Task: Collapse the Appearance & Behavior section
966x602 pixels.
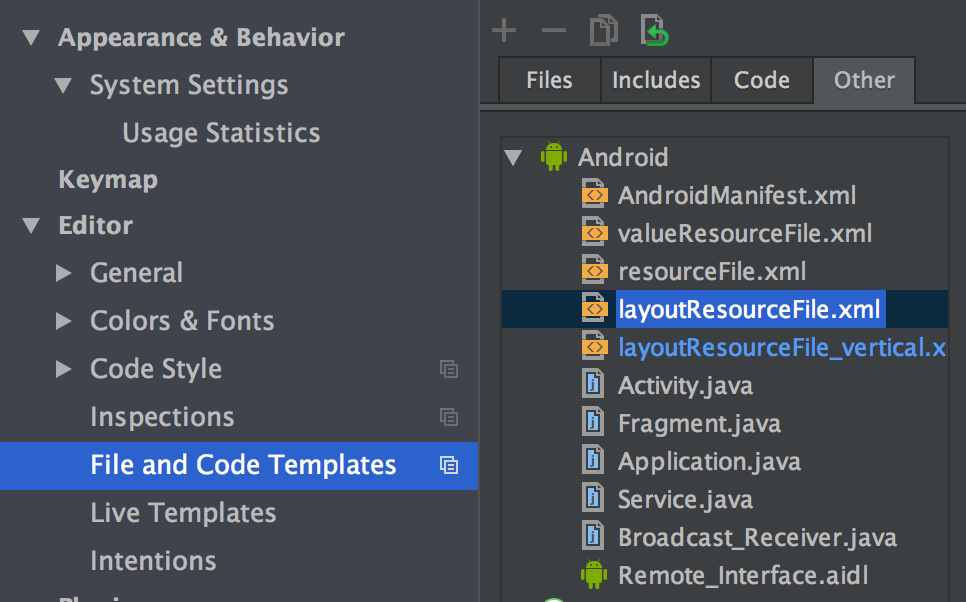Action: click(x=31, y=37)
